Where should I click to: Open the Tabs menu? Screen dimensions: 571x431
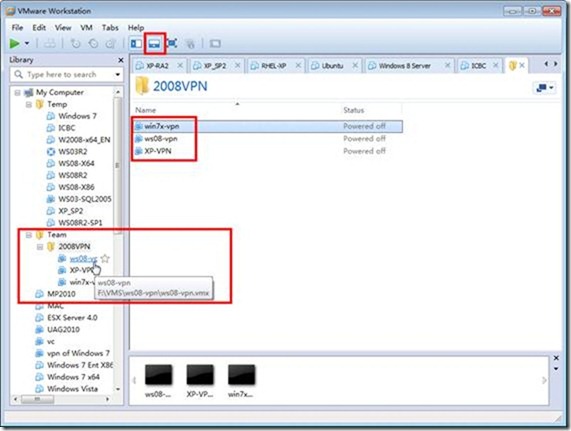[110, 28]
